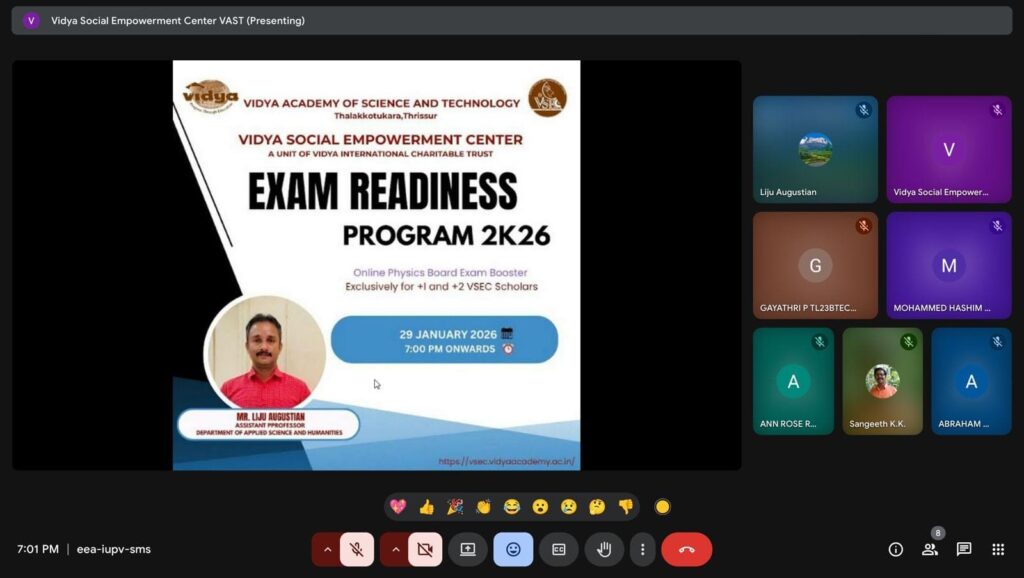The height and width of the screenshot is (578, 1024).
Task: Open the chat with everyone panel
Action: pos(963,549)
